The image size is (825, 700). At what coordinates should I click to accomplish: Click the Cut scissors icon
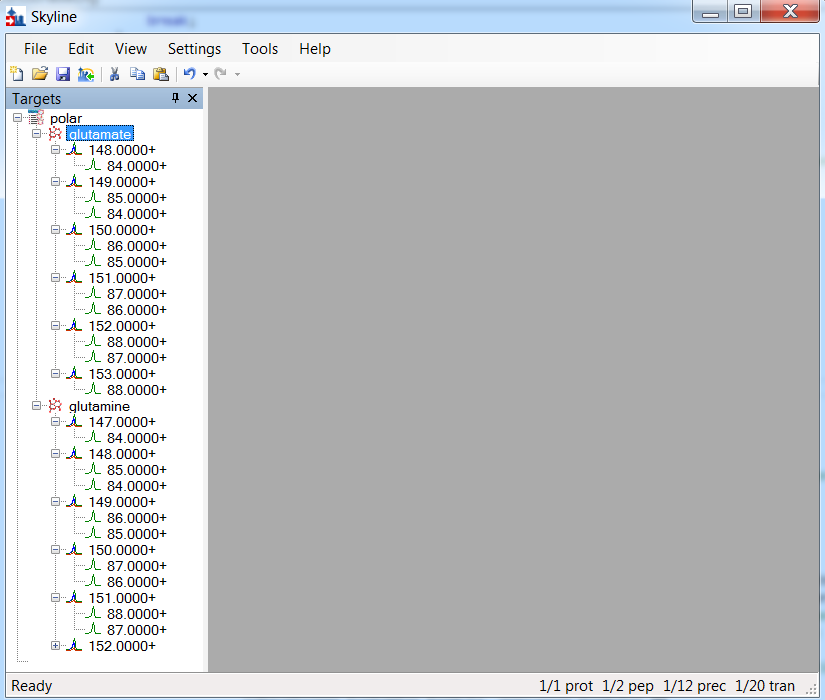pyautogui.click(x=115, y=74)
